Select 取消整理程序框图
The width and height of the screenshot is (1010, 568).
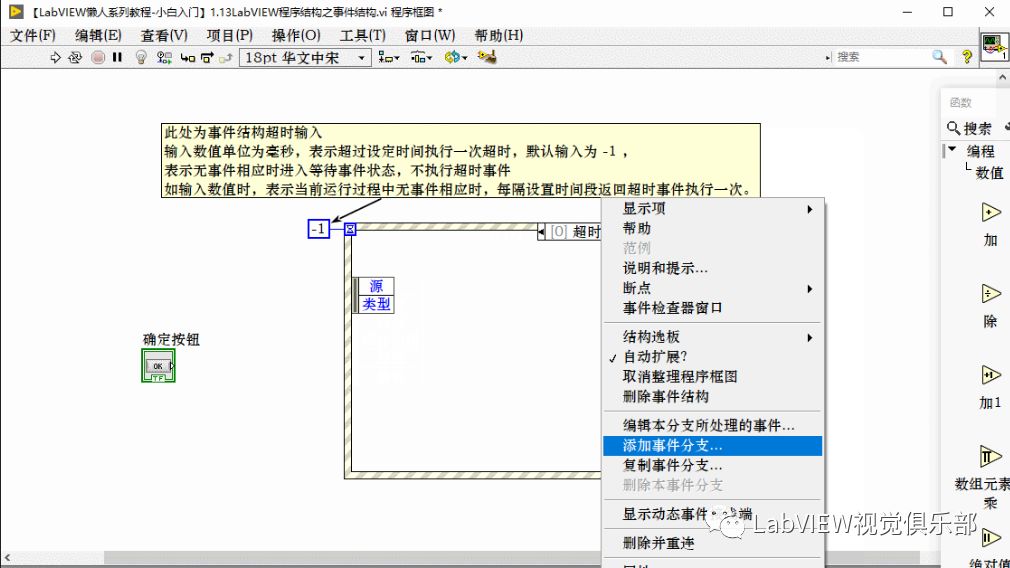[x=713, y=377]
